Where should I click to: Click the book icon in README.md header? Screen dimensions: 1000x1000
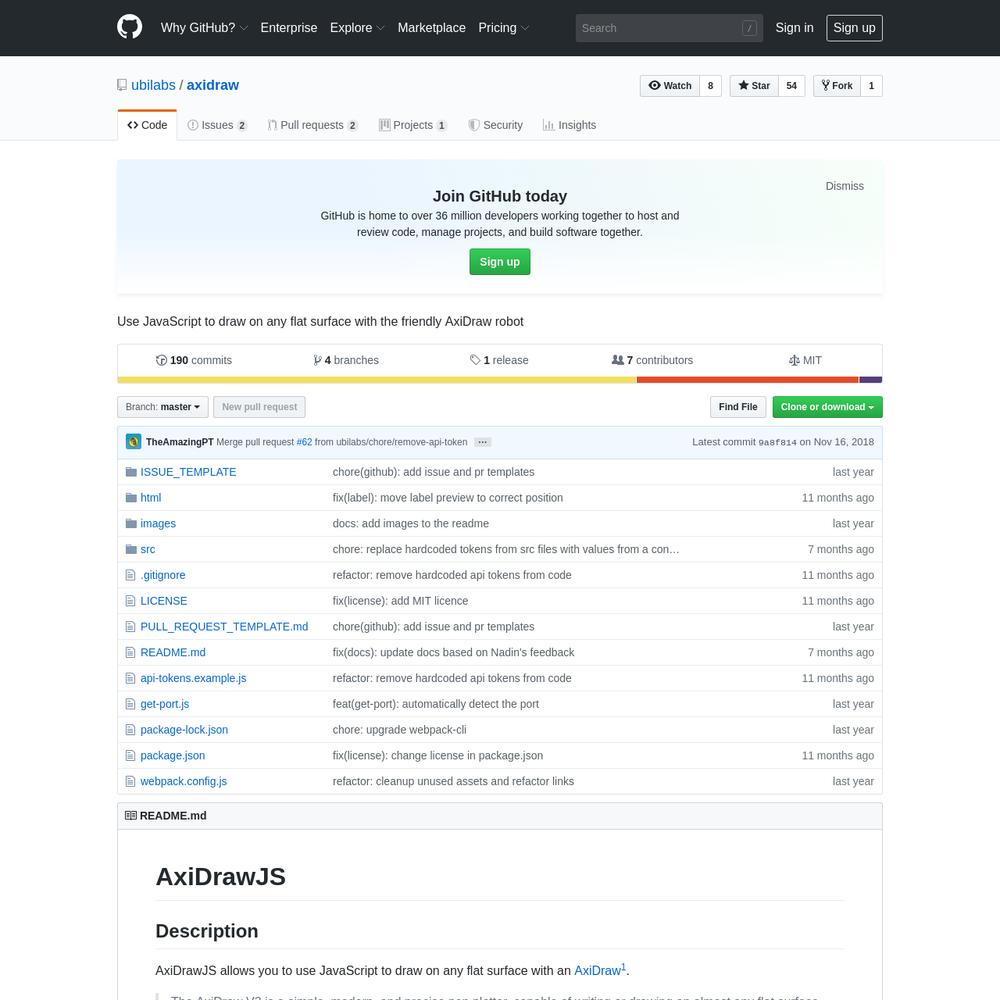(x=131, y=816)
